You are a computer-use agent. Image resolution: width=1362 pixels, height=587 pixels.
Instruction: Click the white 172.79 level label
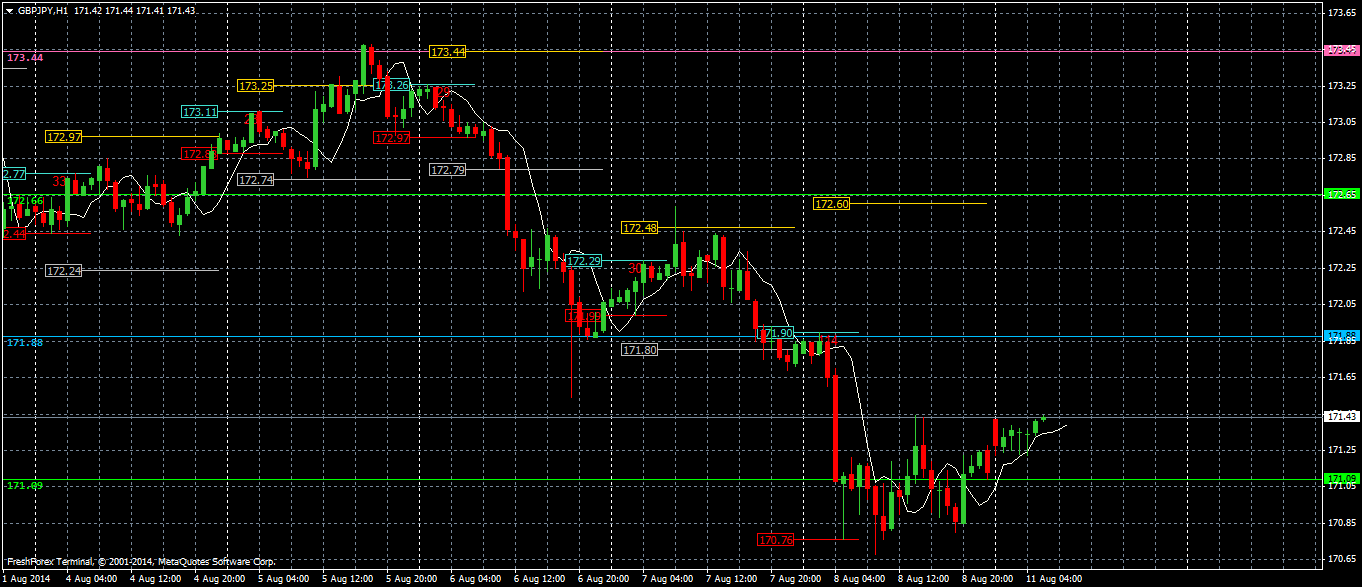pos(447,170)
